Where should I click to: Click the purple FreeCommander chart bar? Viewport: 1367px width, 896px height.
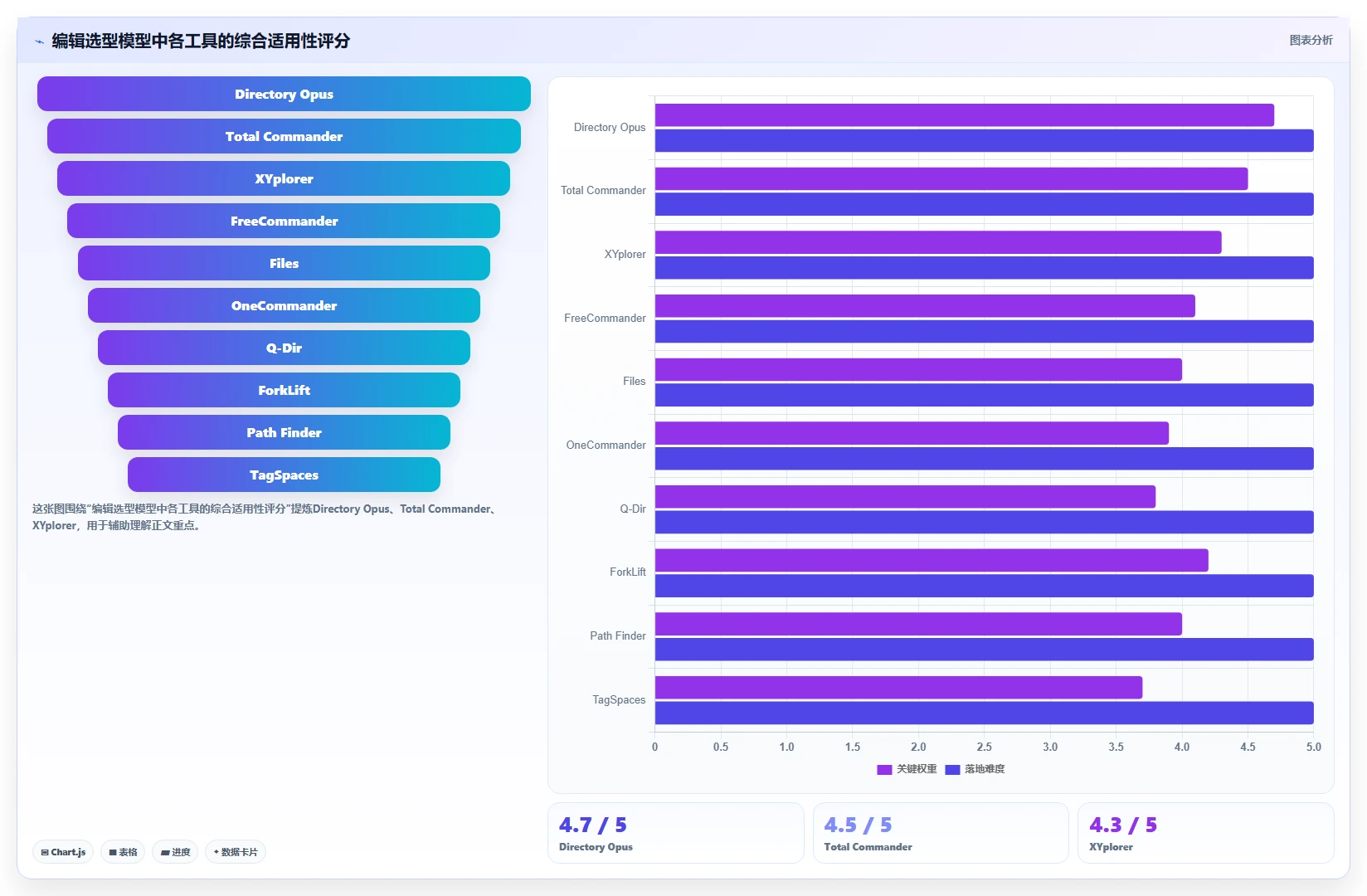(925, 306)
